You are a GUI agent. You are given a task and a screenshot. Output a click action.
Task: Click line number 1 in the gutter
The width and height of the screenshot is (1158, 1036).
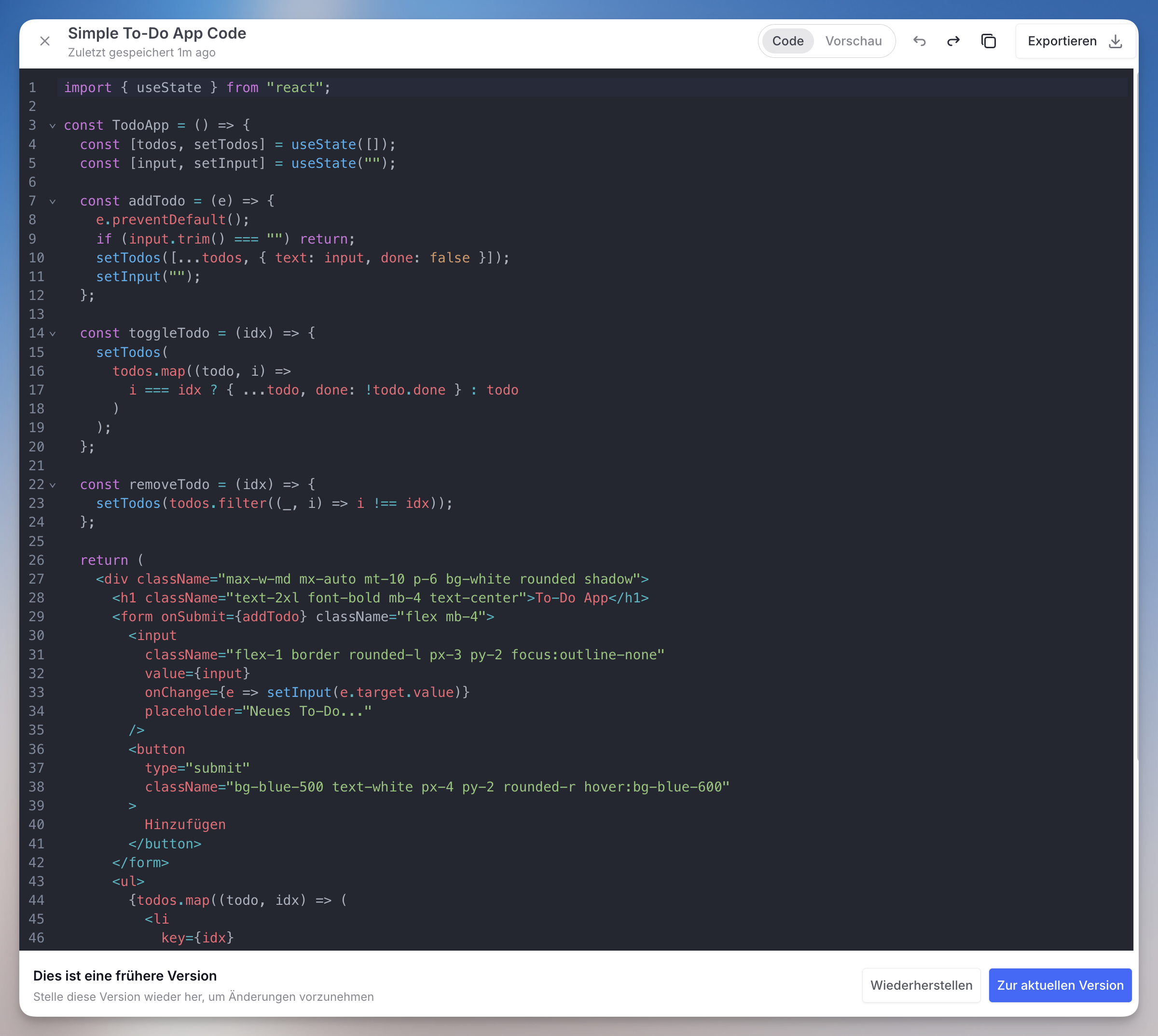32,88
